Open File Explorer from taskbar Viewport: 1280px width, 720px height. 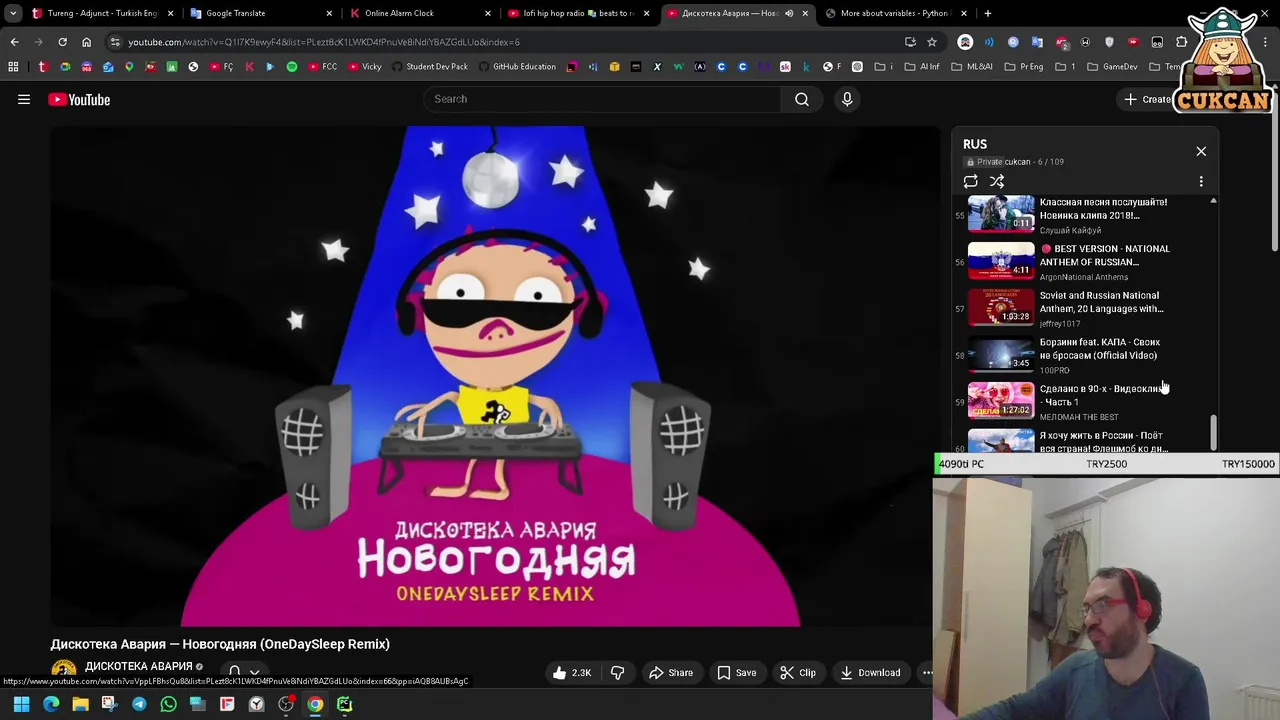tap(80, 704)
